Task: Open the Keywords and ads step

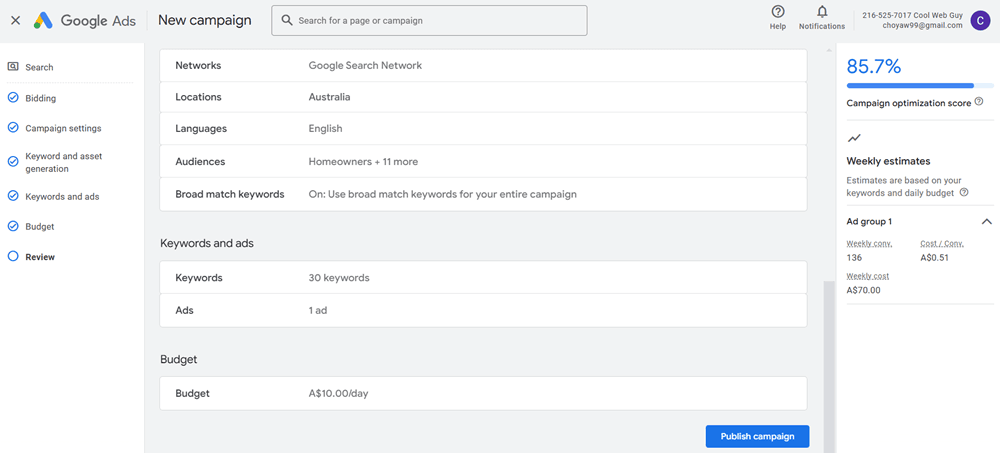Action: 61,197
